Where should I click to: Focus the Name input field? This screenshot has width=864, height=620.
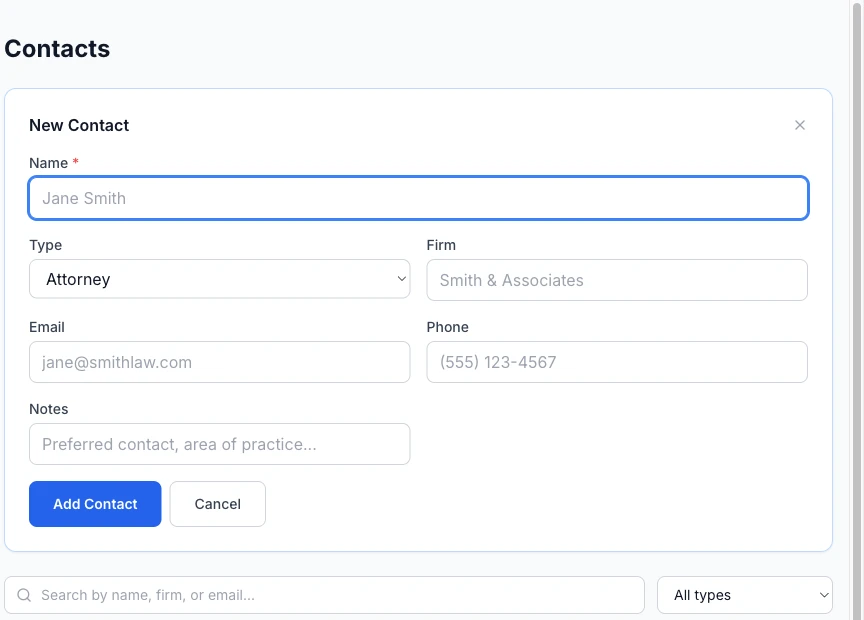click(x=418, y=198)
